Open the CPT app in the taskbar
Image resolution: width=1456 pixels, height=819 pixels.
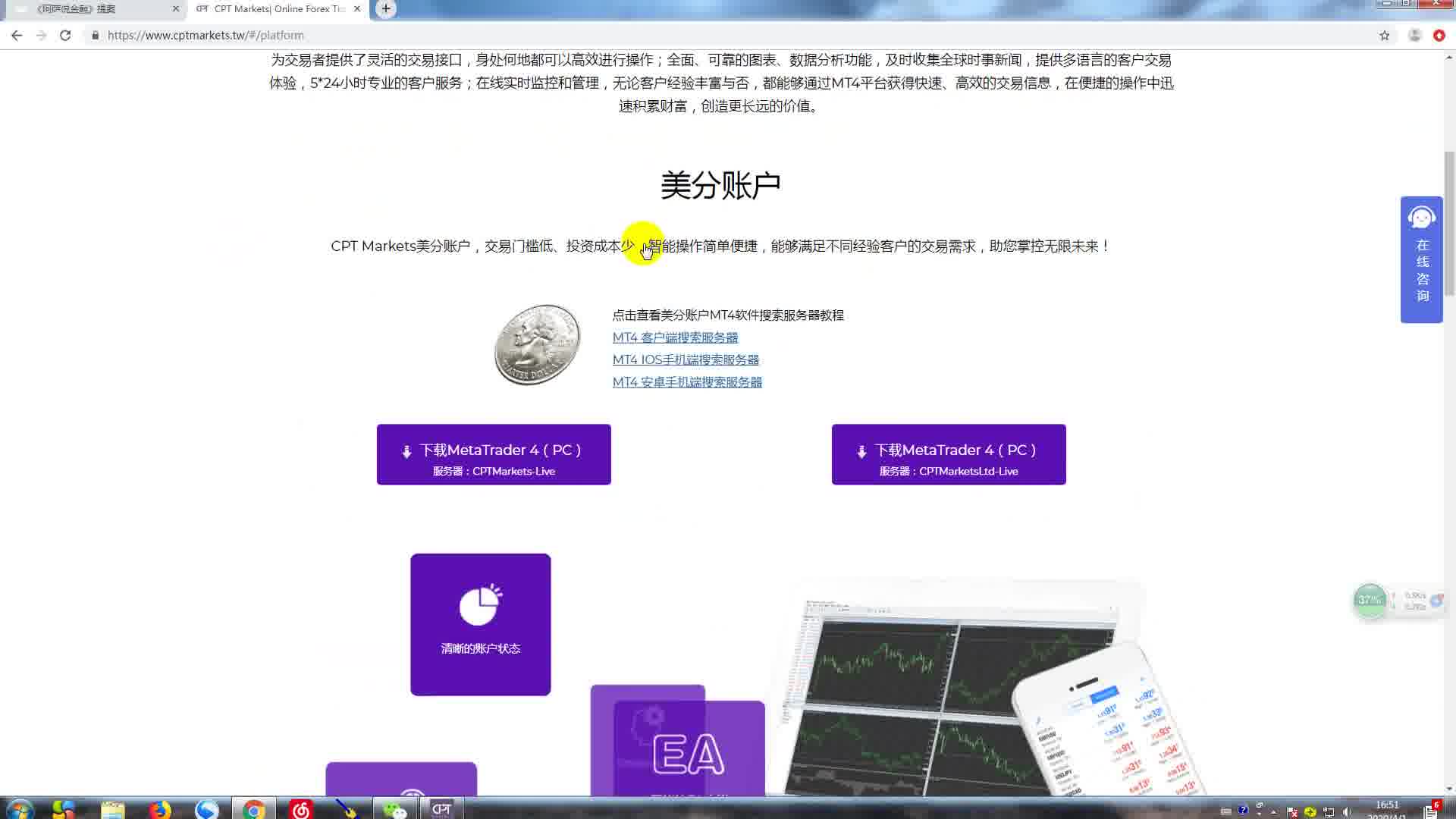coord(441,809)
